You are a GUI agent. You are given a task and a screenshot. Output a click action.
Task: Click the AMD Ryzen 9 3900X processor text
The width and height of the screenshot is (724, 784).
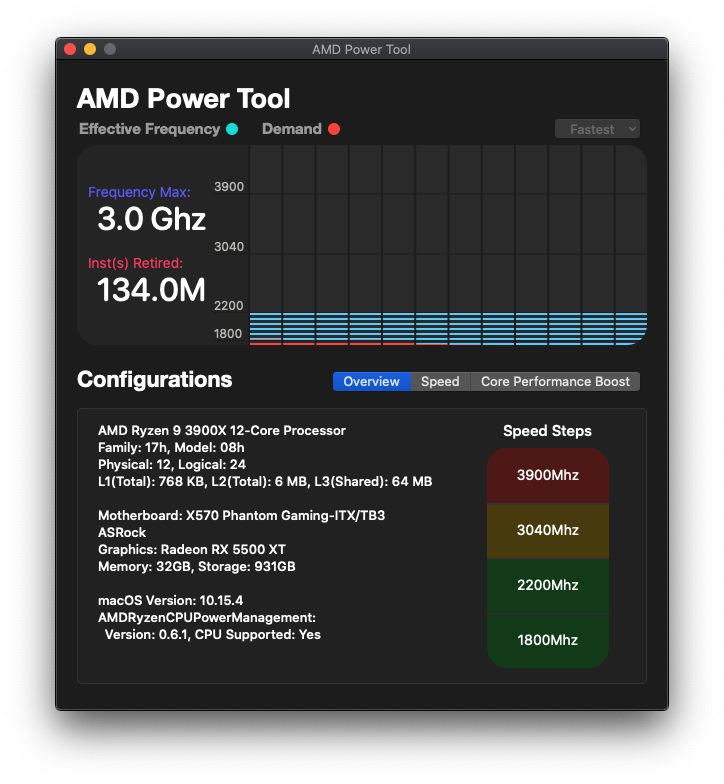point(221,431)
